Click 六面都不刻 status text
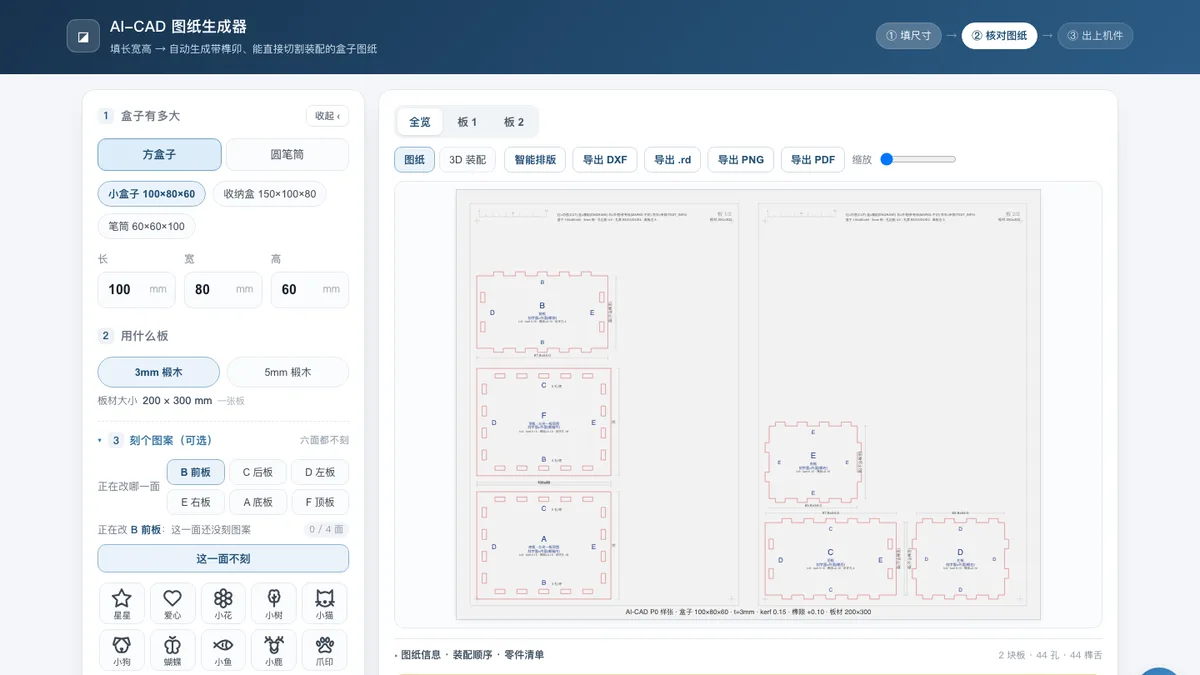1200x675 pixels. click(324, 440)
